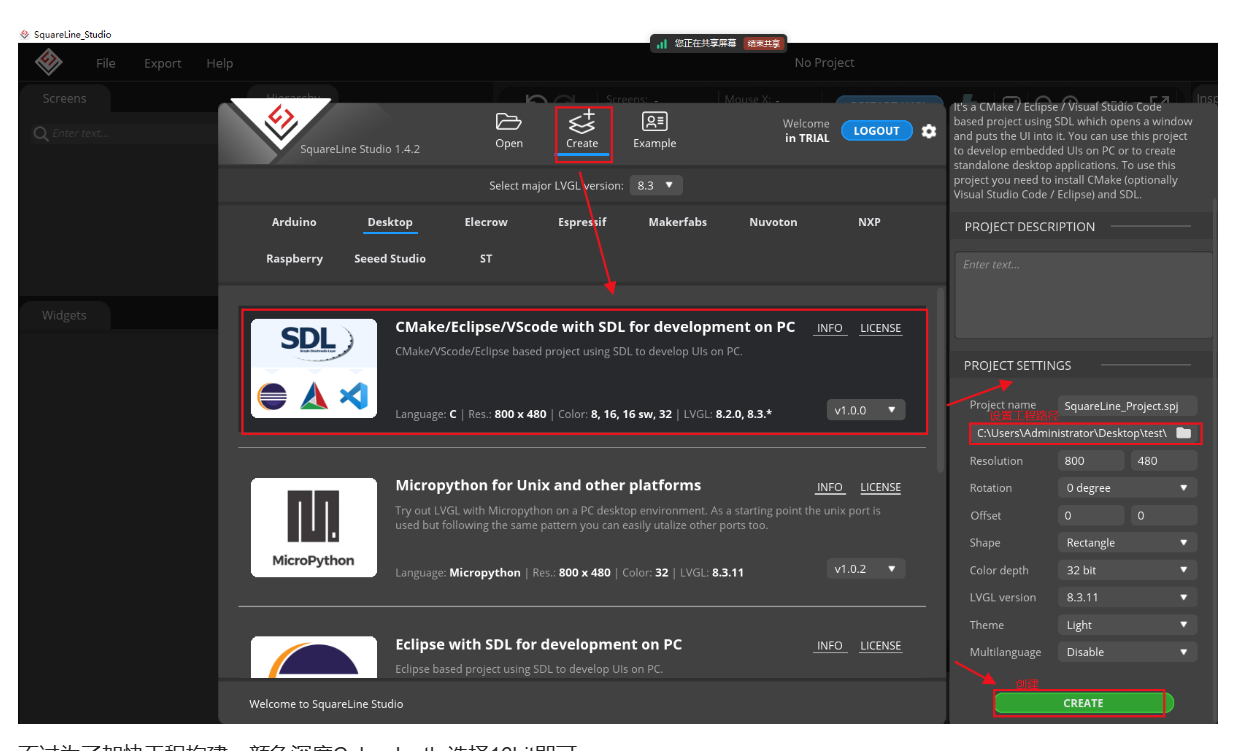The width and height of the screenshot is (1237, 751).
Task: Open LICENSE link for CMake/Eclipse/VScode template
Action: tap(880, 328)
